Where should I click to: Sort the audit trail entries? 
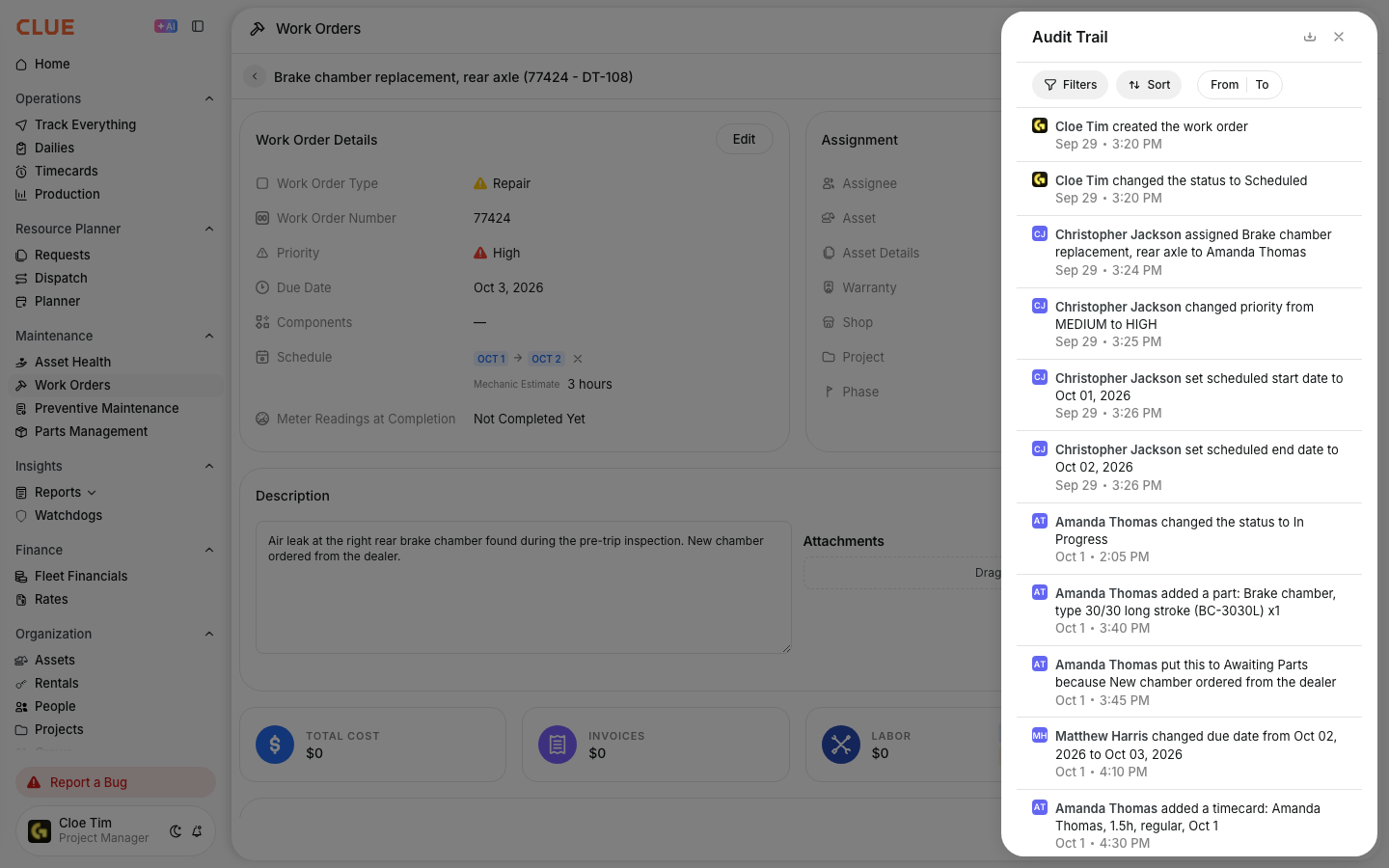click(1149, 85)
